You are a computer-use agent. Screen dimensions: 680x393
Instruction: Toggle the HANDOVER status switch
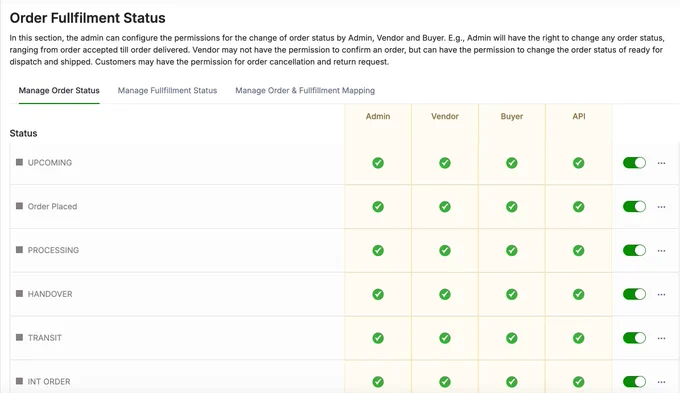[634, 294]
